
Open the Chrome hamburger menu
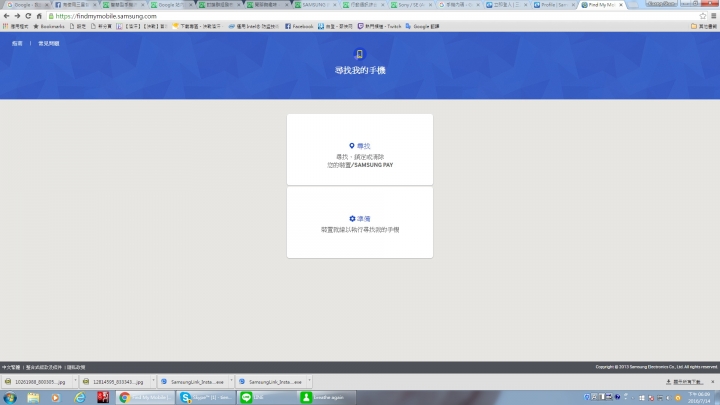click(714, 16)
